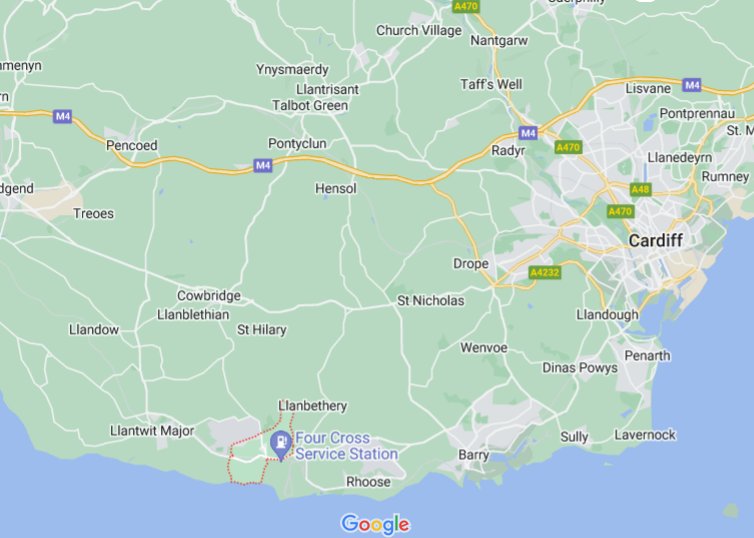This screenshot has width=754, height=538.
Task: Click the A470 shield near Nantgarw
Action: coord(466,6)
